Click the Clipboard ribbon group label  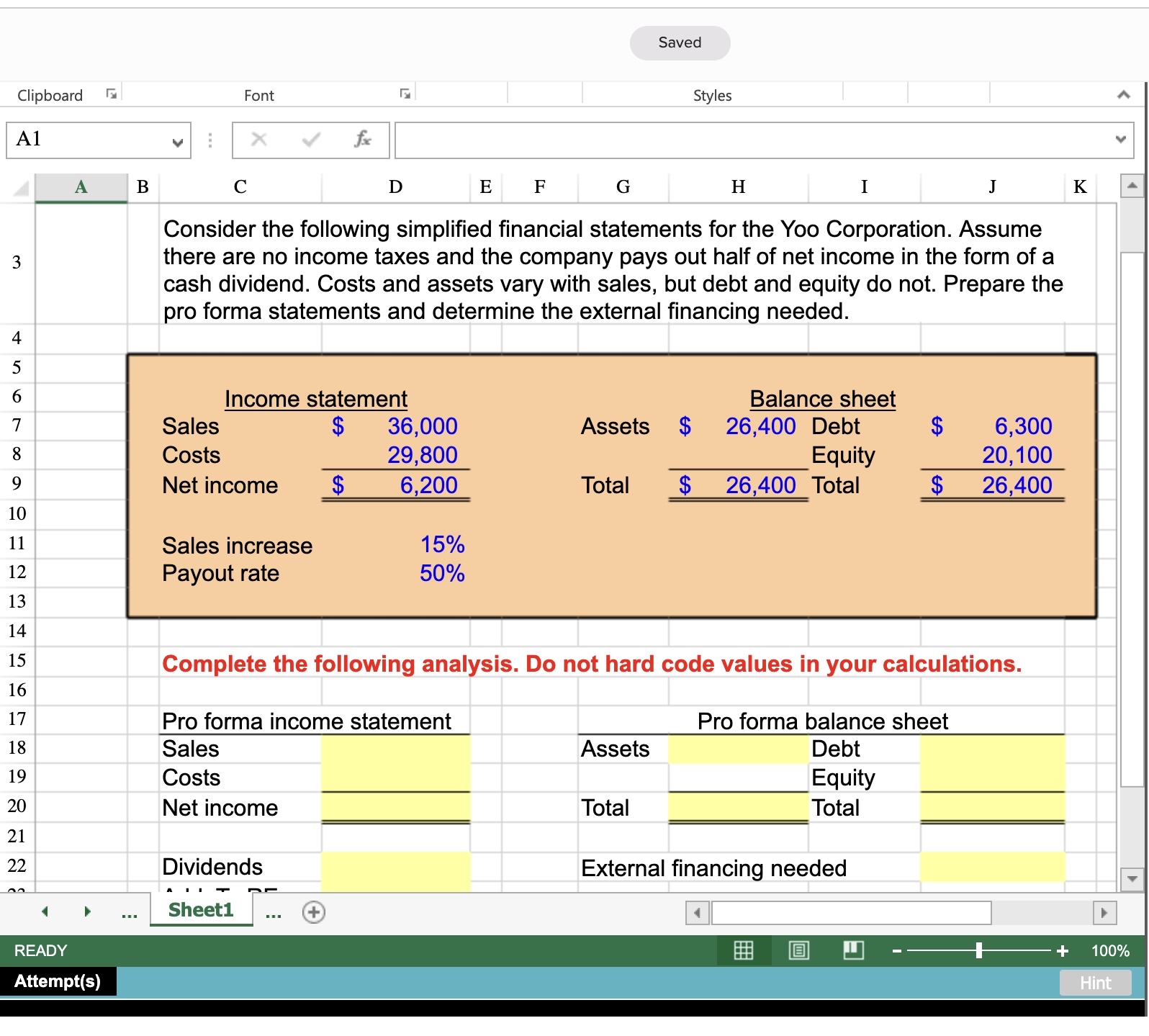tap(50, 95)
